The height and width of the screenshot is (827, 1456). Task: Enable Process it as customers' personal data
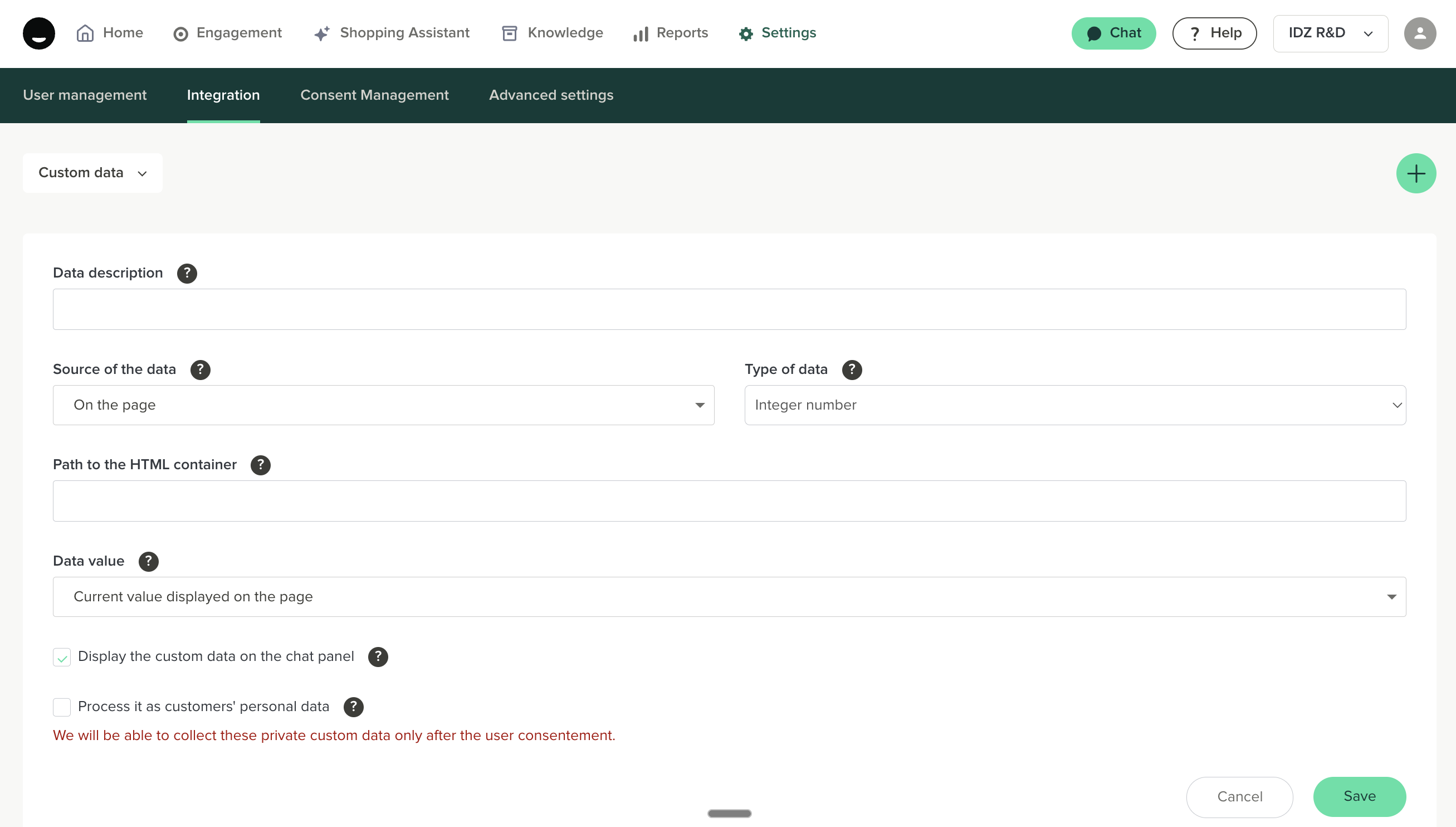(62, 707)
